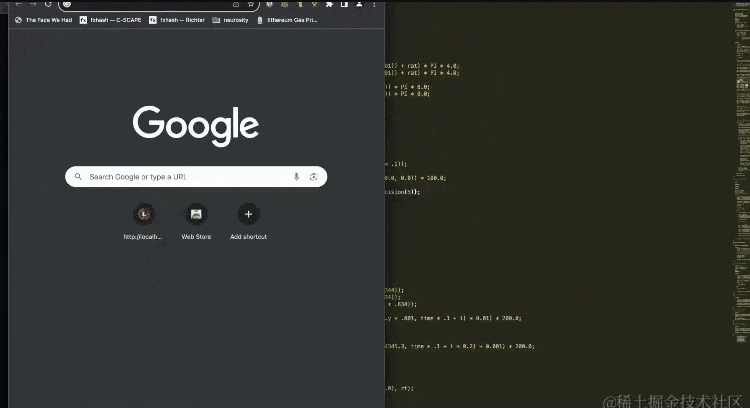The height and width of the screenshot is (408, 750).
Task: Bookmark this tab with the star icon
Action: (251, 4)
